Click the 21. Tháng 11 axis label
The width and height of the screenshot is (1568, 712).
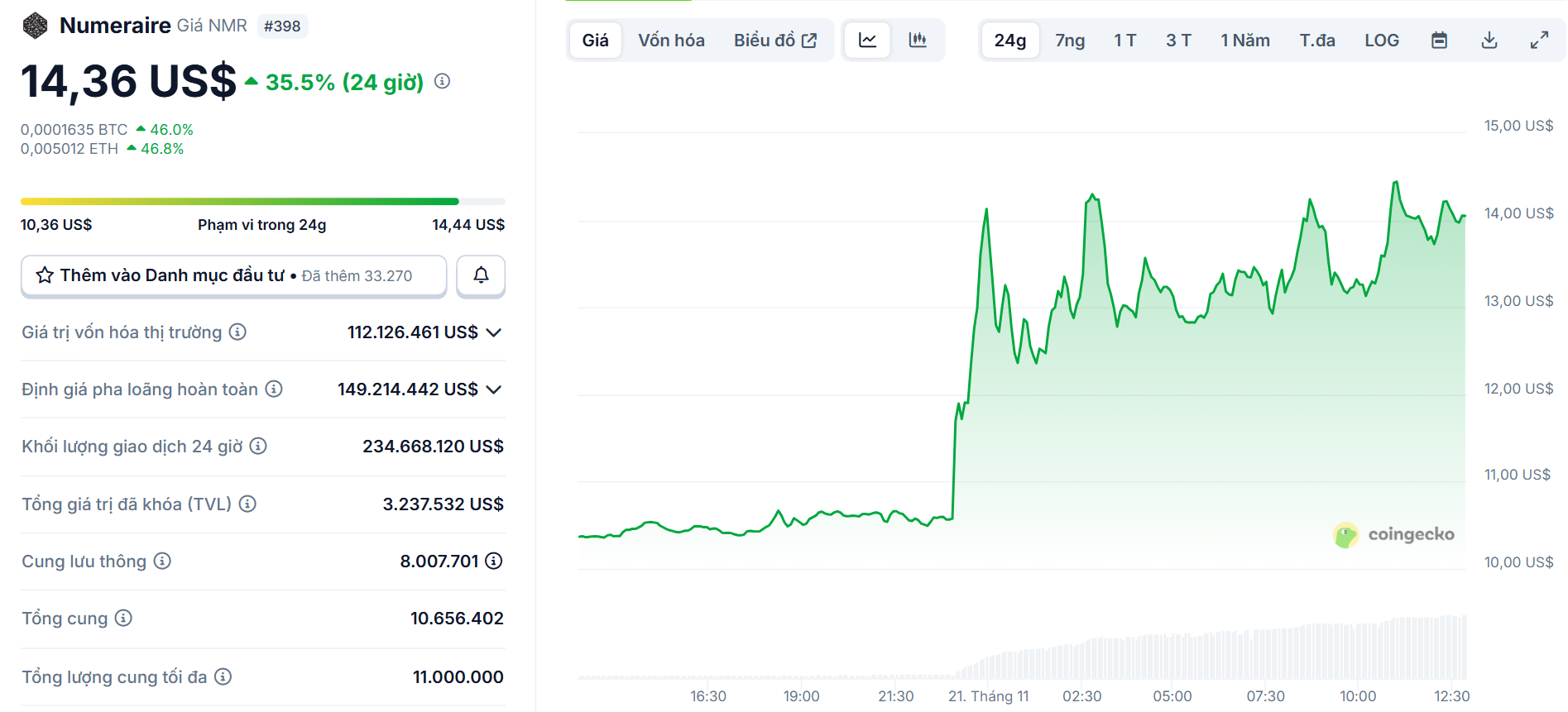pyautogui.click(x=988, y=695)
